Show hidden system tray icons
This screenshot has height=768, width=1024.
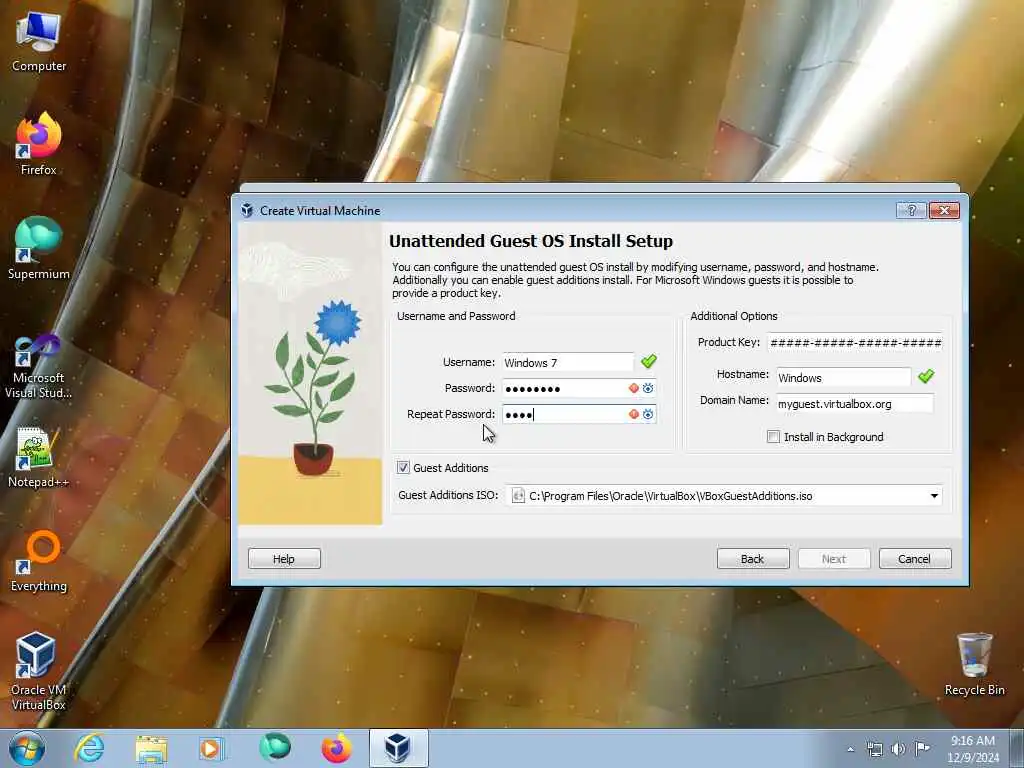point(850,749)
